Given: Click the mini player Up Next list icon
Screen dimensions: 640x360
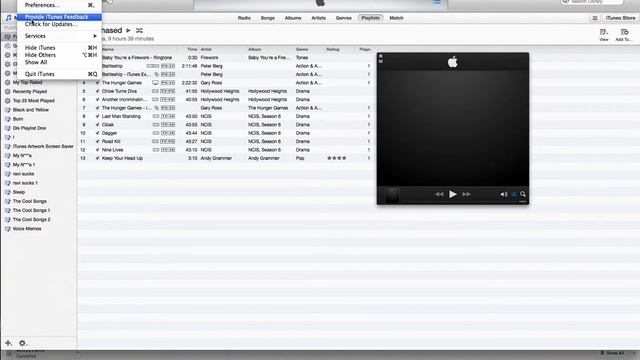Looking at the screenshot, I should tap(514, 194).
